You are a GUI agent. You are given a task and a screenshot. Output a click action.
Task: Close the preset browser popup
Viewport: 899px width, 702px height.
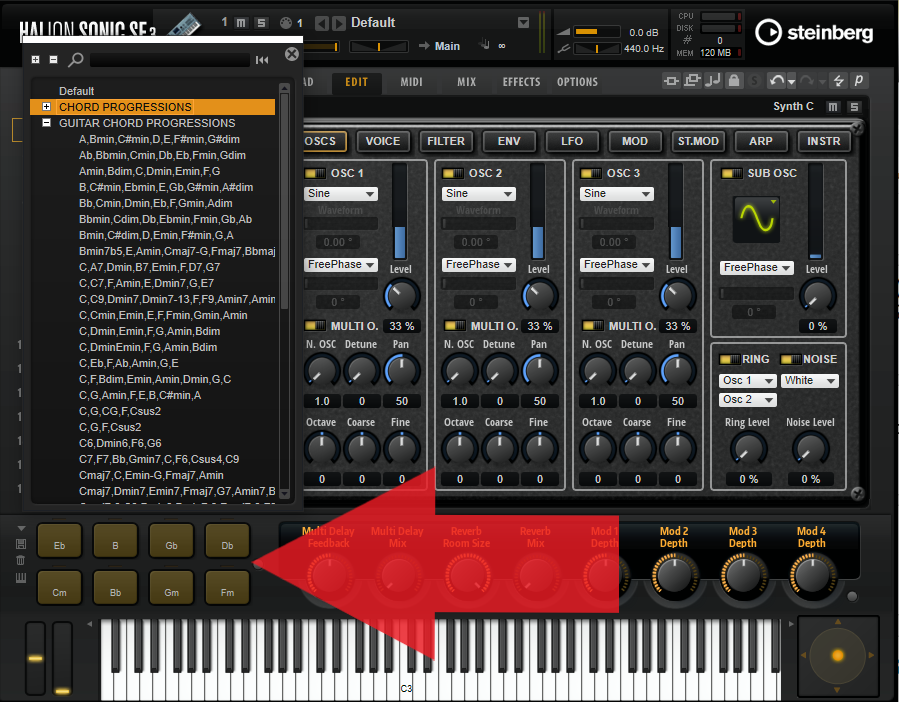(x=292, y=54)
